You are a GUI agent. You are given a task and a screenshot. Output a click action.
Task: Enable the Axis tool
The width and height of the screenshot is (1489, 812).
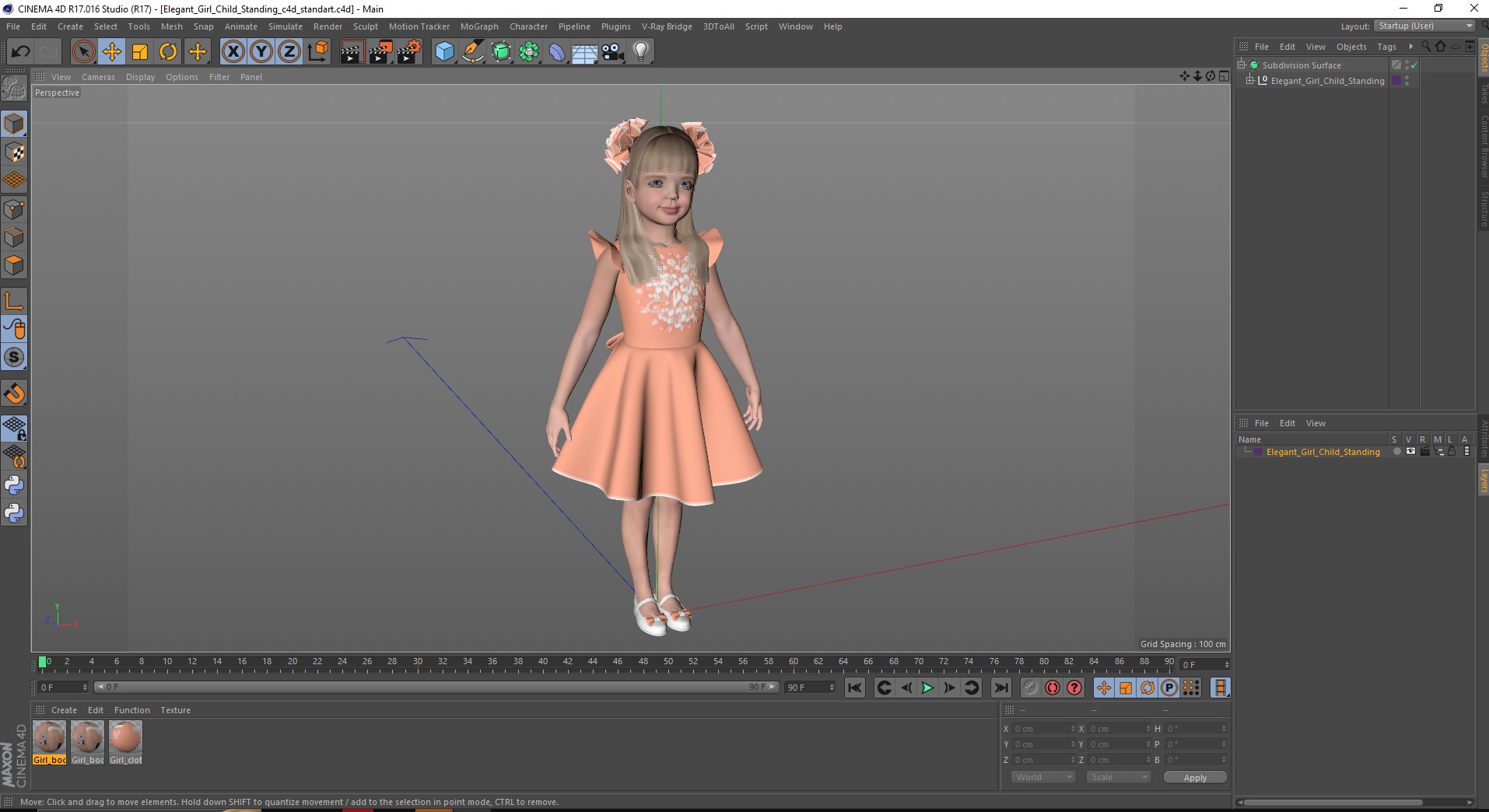click(x=14, y=301)
